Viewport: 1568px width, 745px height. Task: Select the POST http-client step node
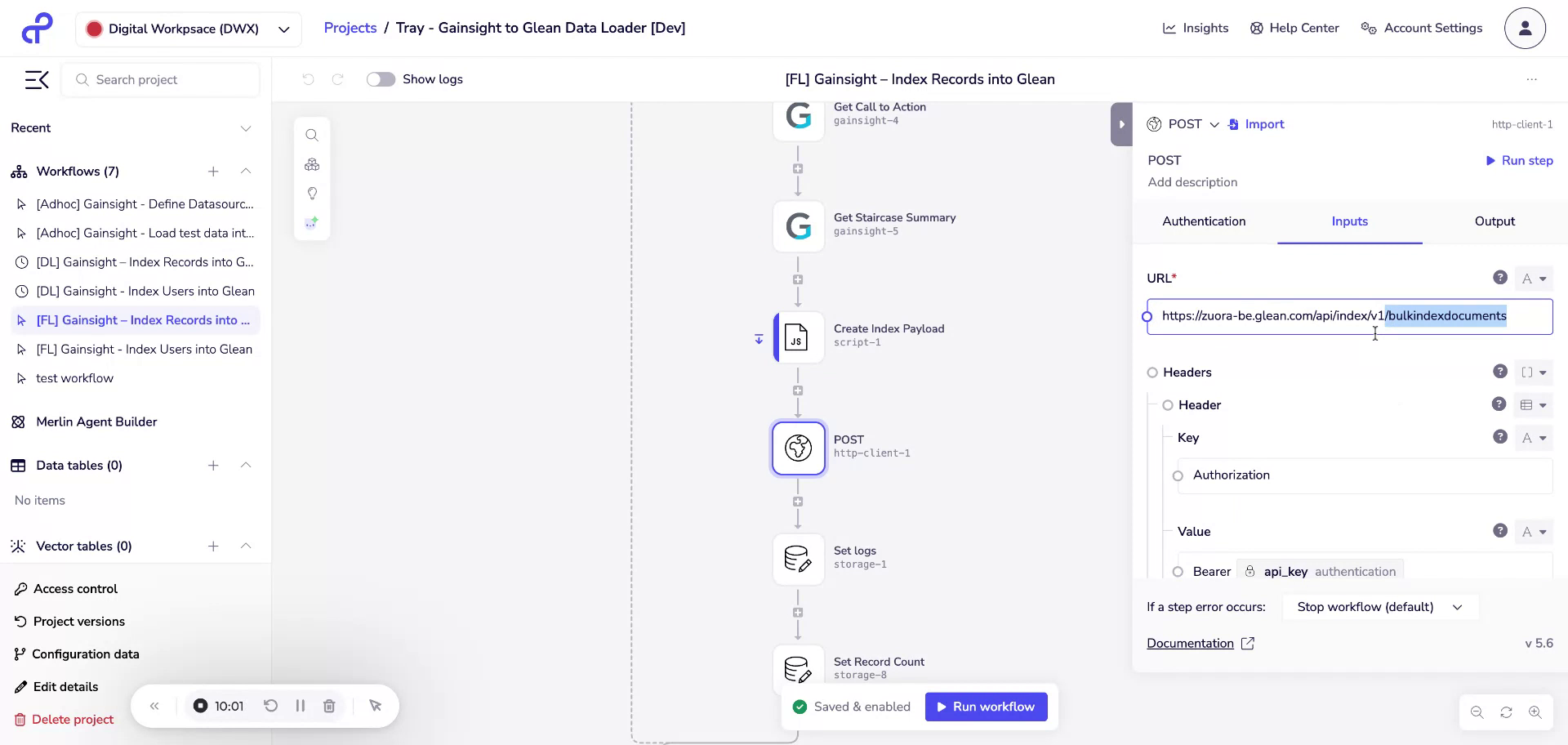(x=798, y=448)
